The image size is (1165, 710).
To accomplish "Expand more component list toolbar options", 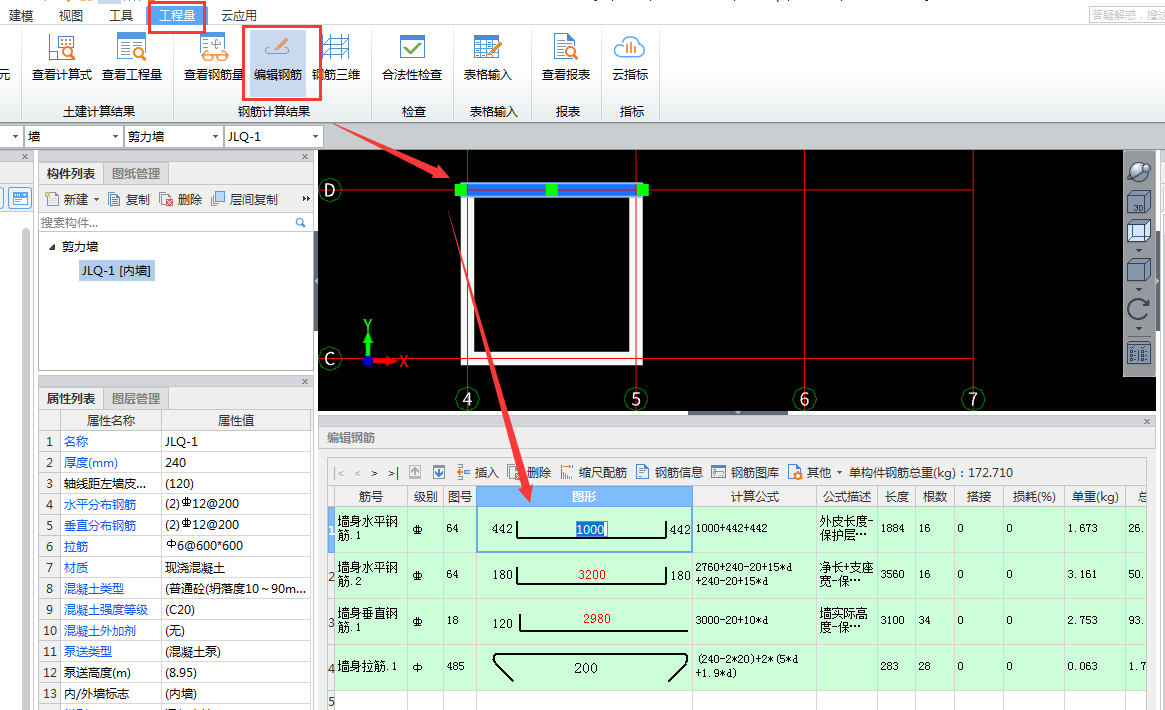I will (305, 199).
